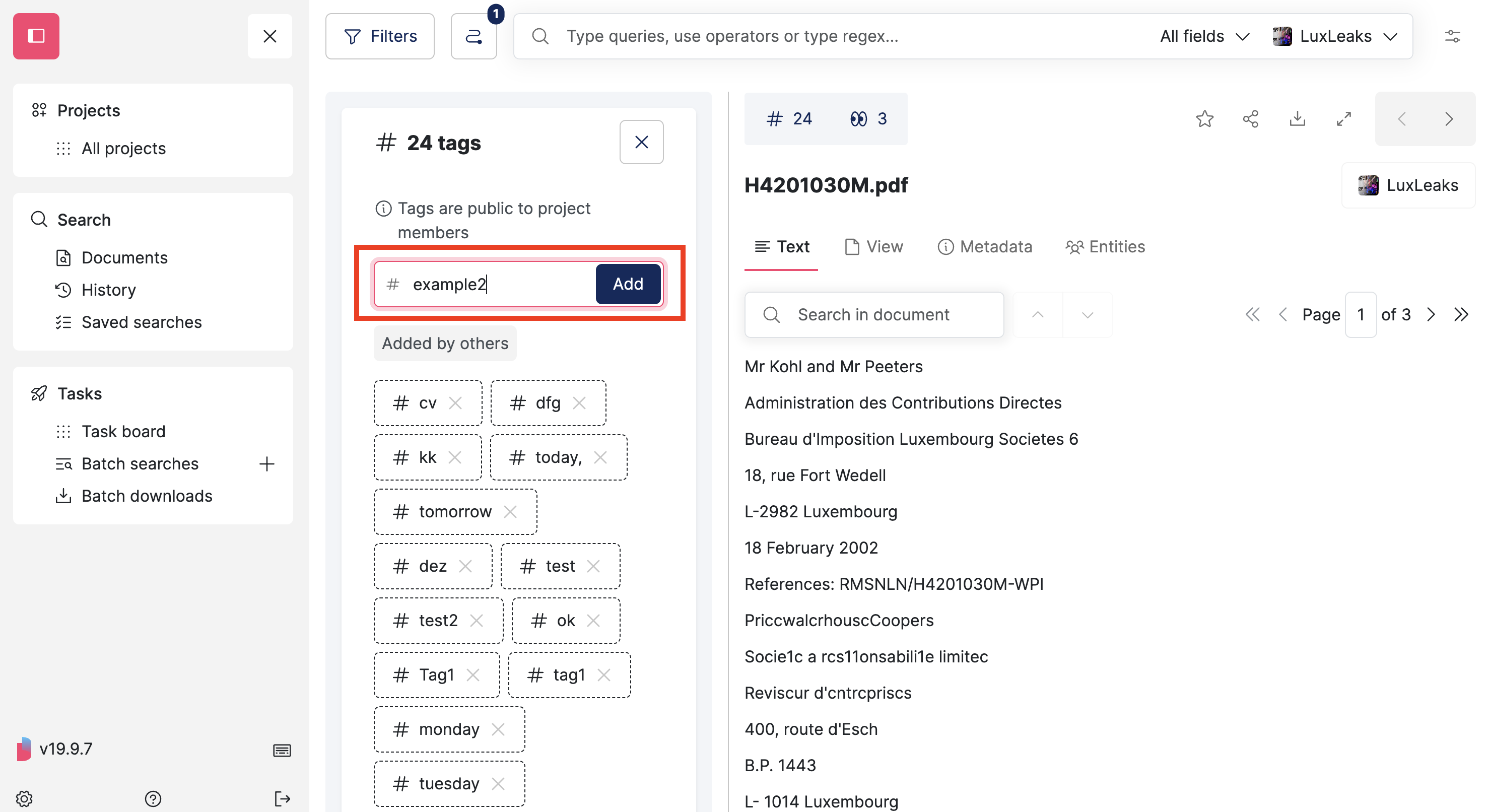Open the search breadcrumb button with badge 1
Screen dimensions: 1488x812
(x=474, y=36)
